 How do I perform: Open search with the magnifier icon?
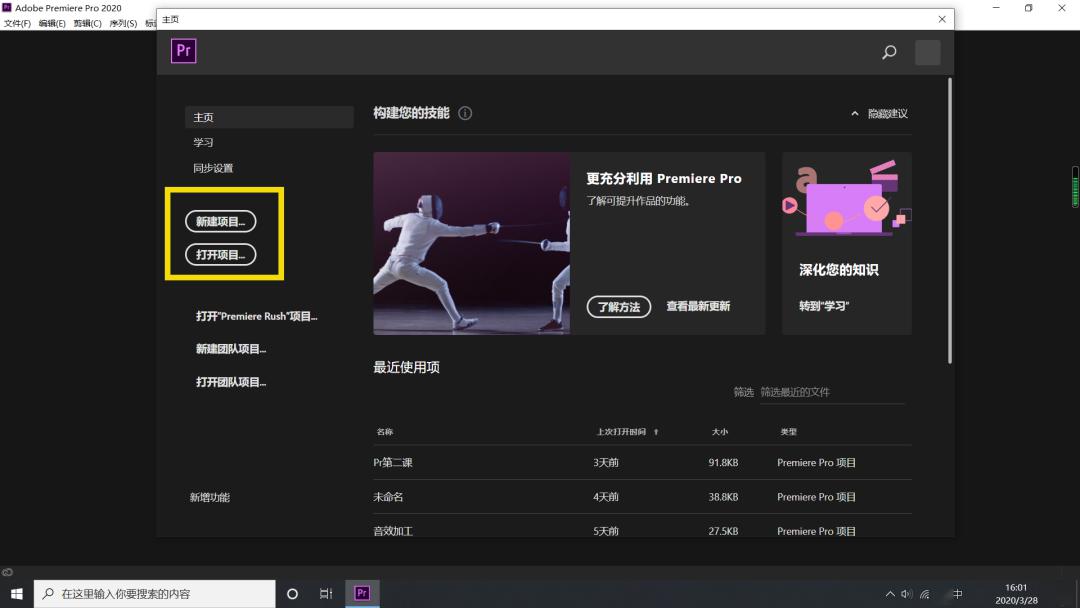pyautogui.click(x=889, y=53)
